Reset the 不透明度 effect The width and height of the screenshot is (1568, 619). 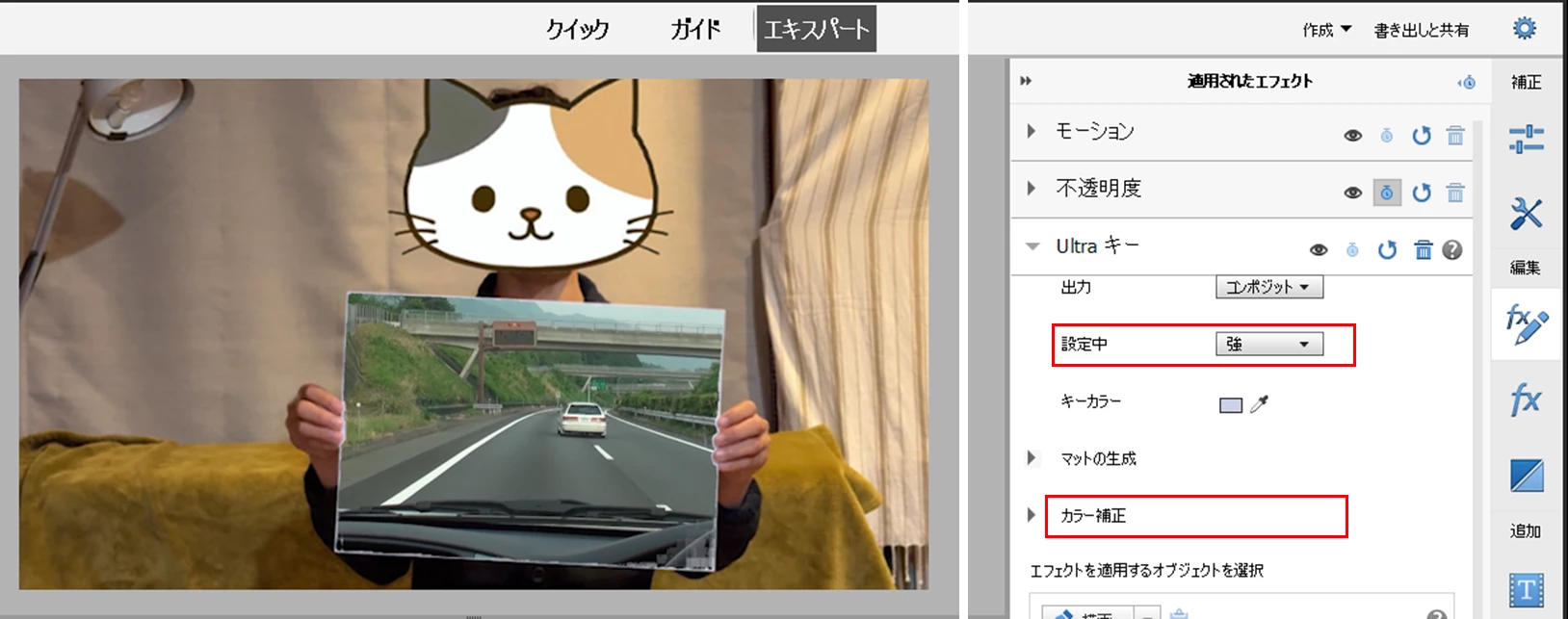pos(1421,193)
